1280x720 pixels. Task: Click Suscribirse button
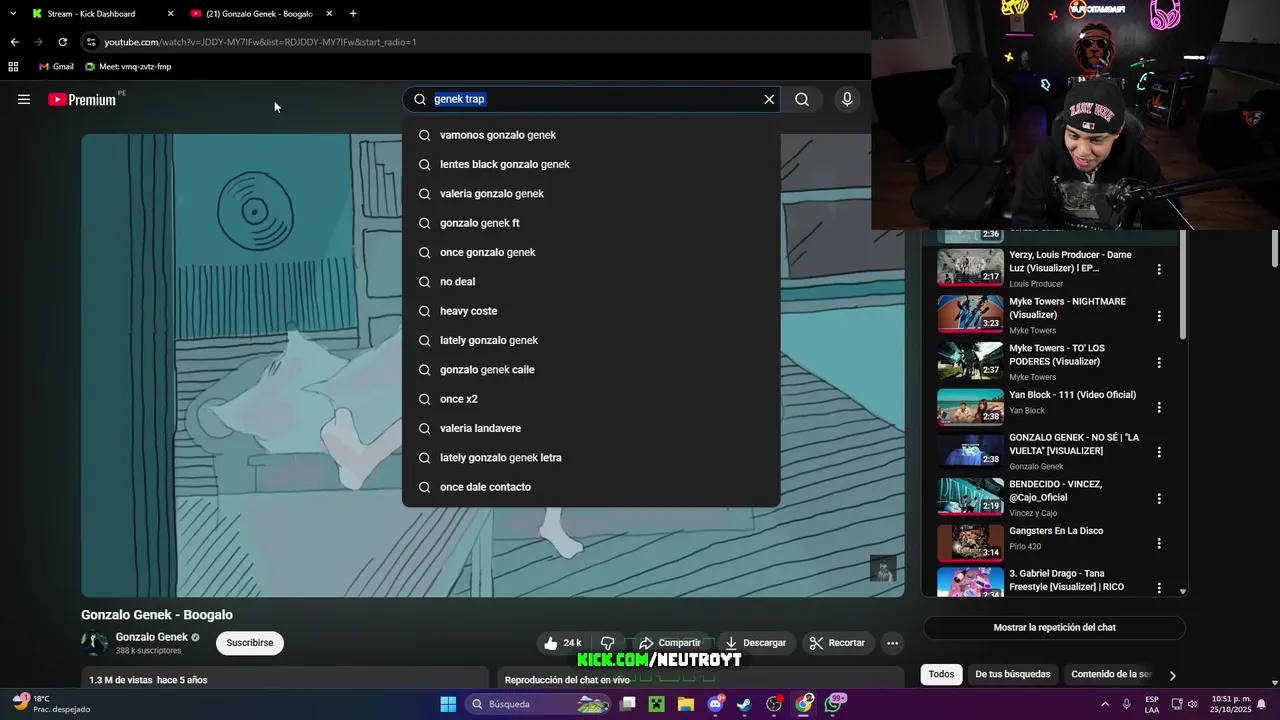pos(250,643)
